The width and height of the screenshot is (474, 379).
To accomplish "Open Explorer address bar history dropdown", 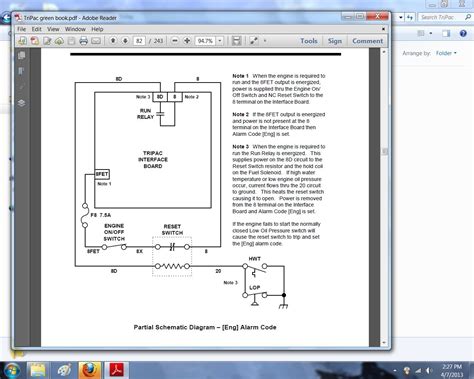I will (x=401, y=17).
